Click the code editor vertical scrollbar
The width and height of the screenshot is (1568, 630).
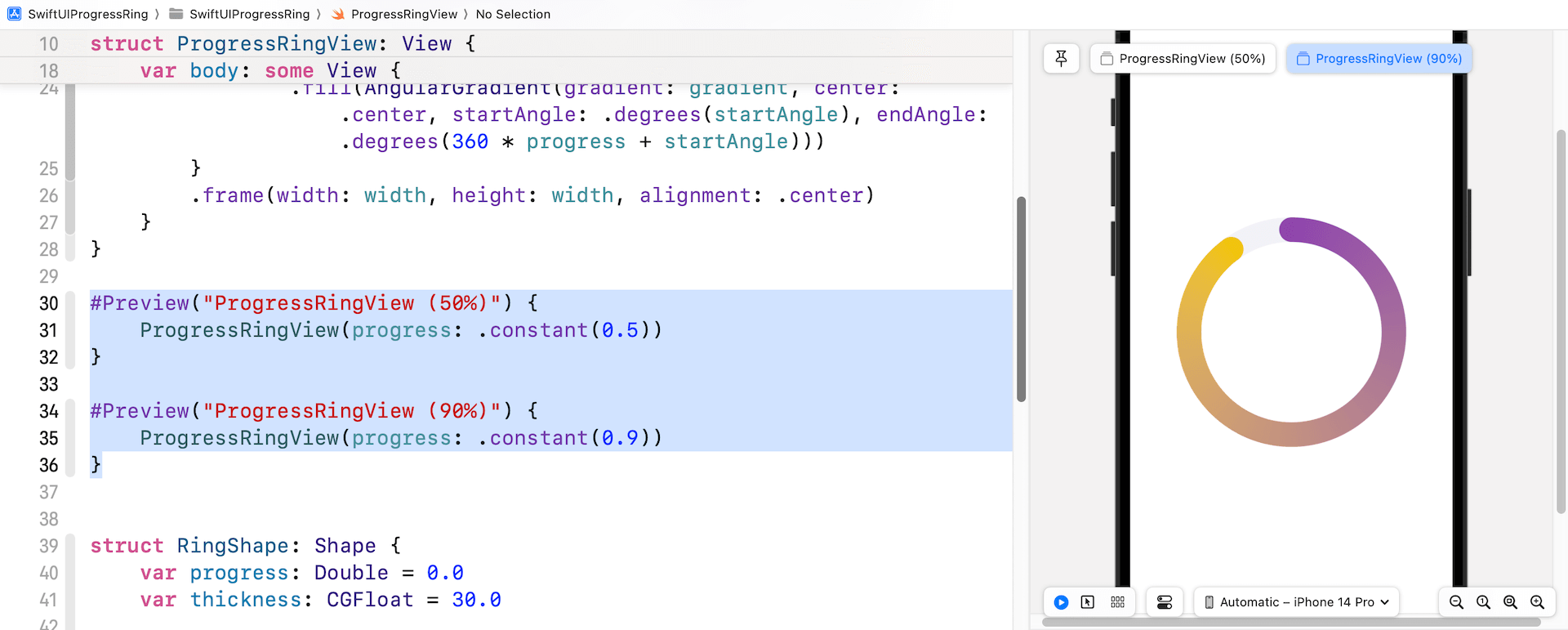[x=1021, y=299]
